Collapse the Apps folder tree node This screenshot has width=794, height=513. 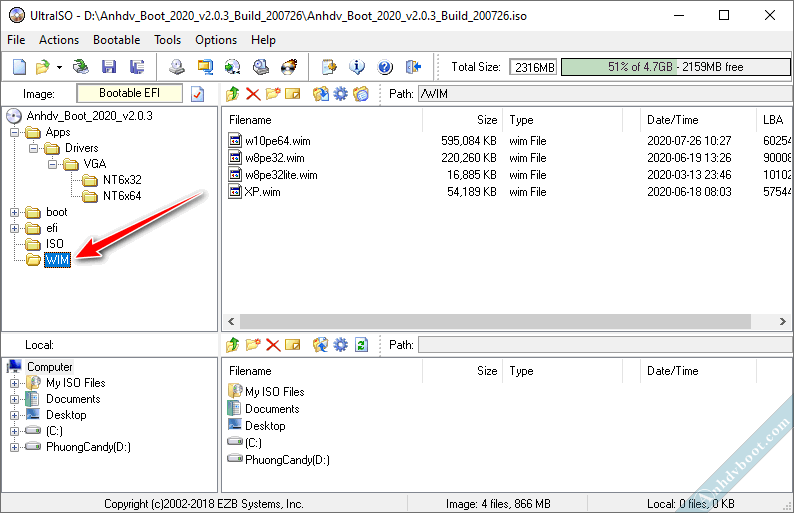click(x=15, y=133)
